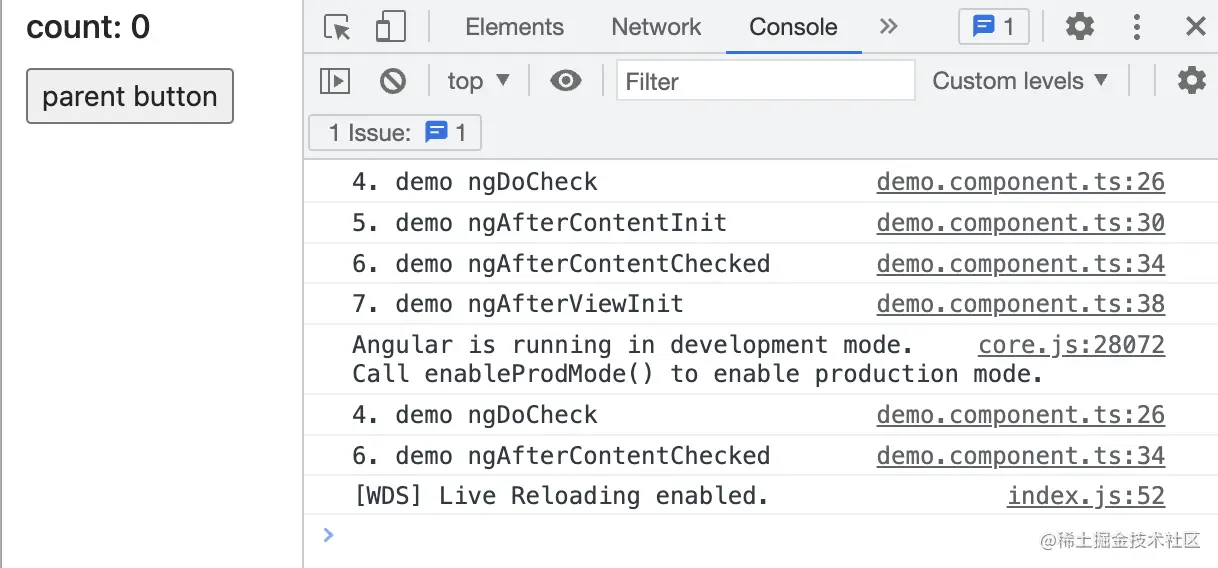The width and height of the screenshot is (1218, 568).
Task: Show the console sidebar panel
Action: tap(335, 81)
